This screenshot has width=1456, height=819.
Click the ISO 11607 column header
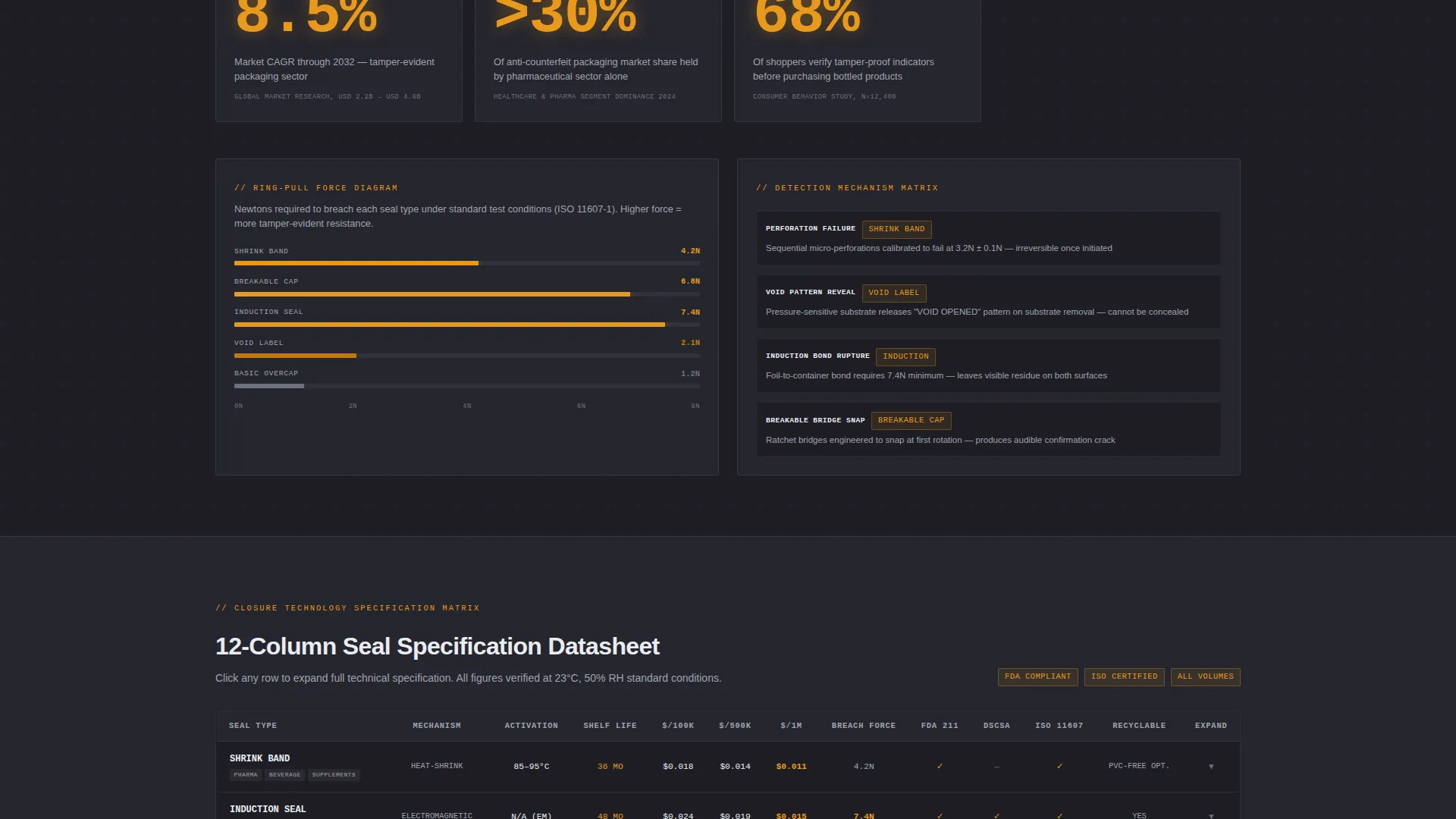point(1059,726)
